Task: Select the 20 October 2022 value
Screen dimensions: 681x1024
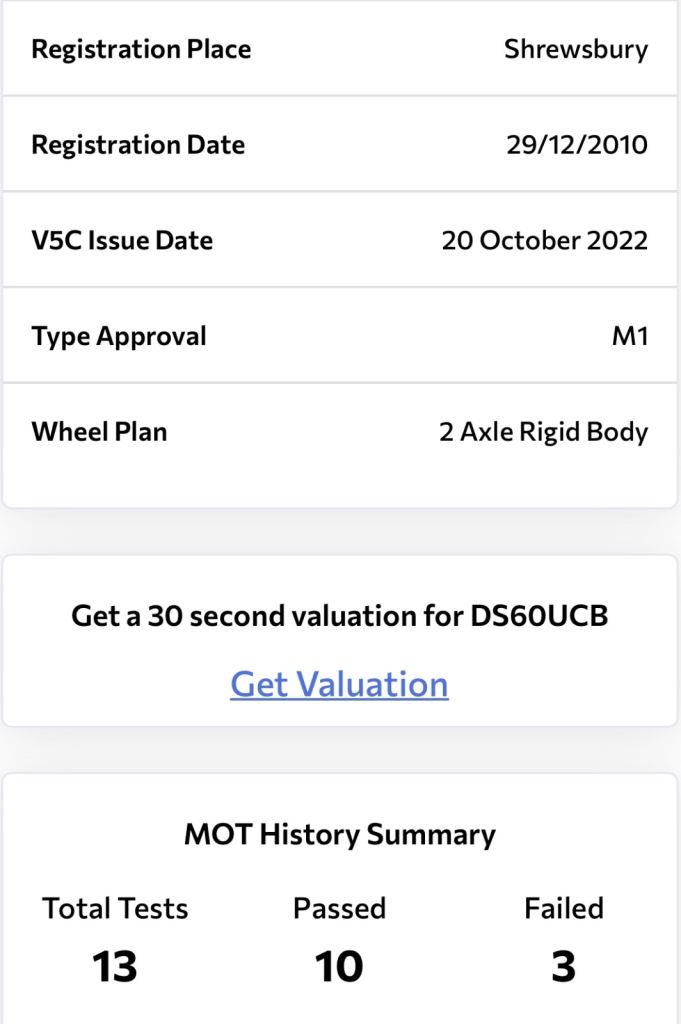Action: (x=544, y=241)
